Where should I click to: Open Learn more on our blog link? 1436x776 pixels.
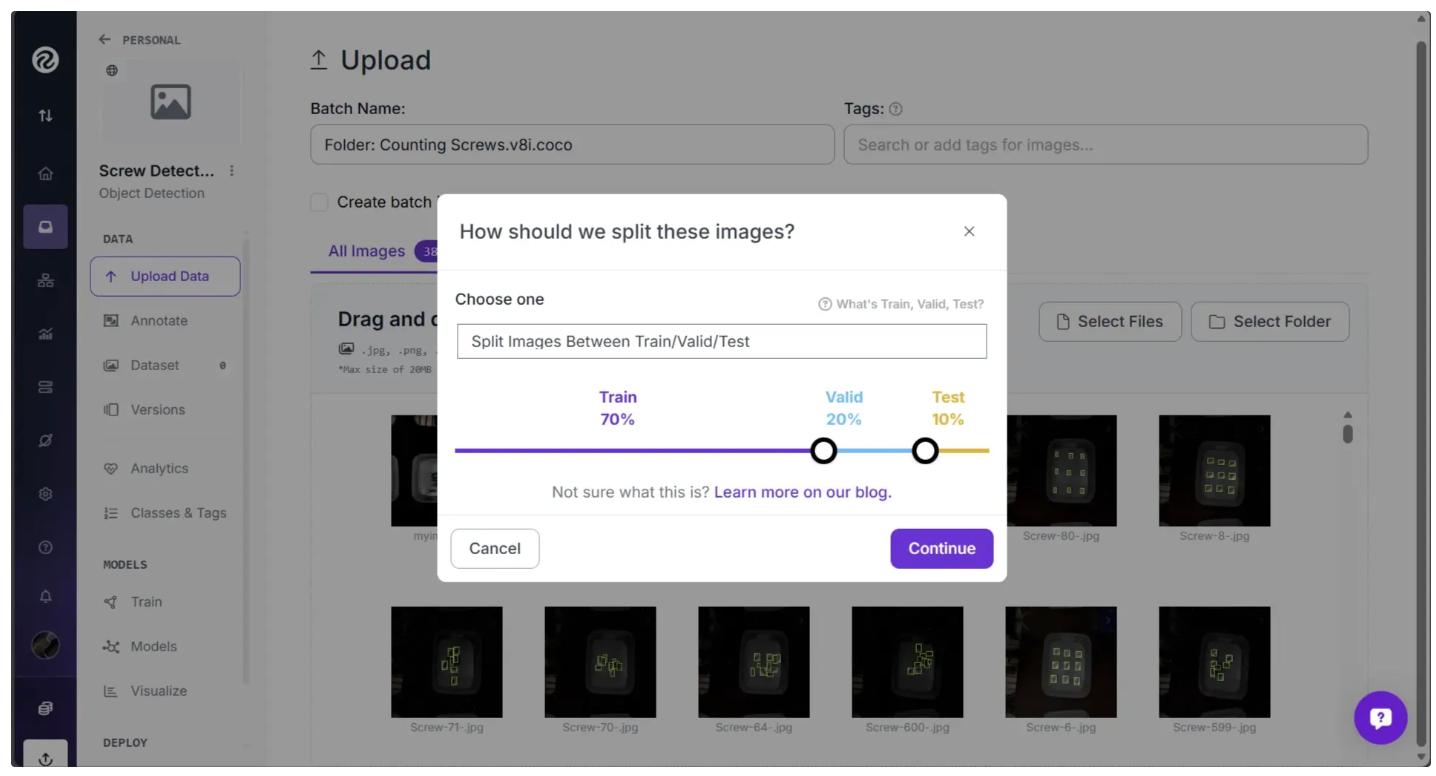click(802, 492)
